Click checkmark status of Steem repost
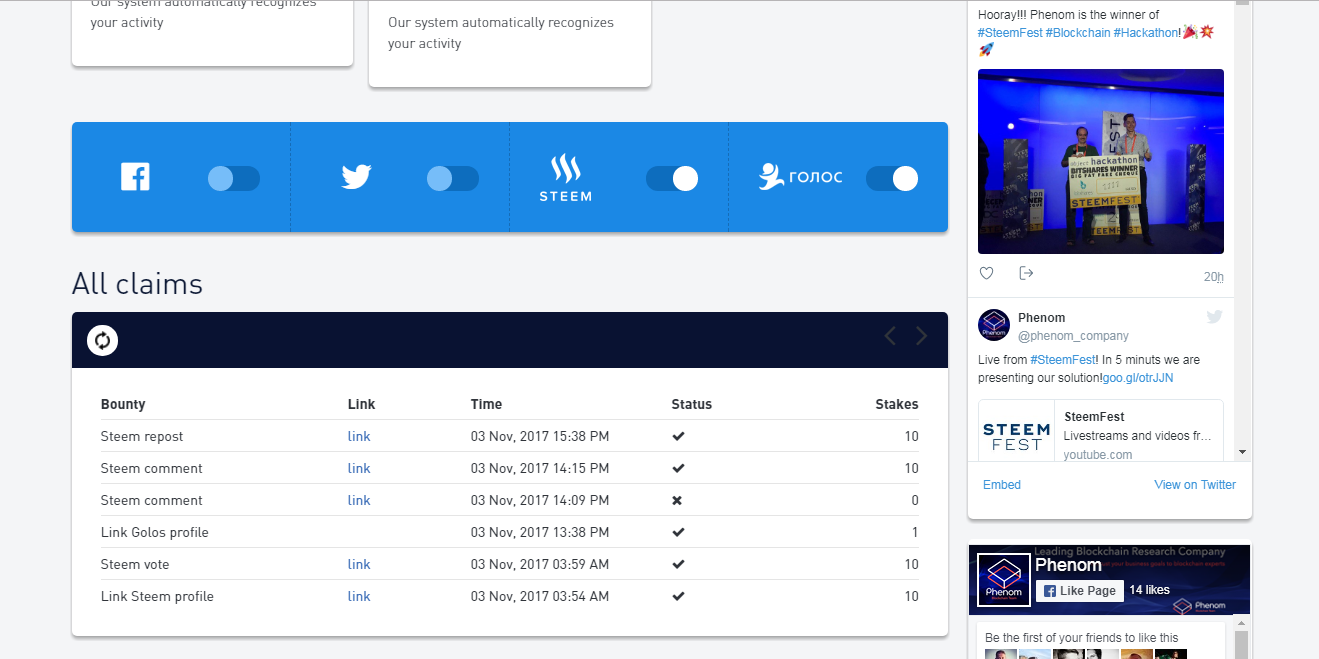Viewport: 1319px width, 659px height. tap(678, 436)
